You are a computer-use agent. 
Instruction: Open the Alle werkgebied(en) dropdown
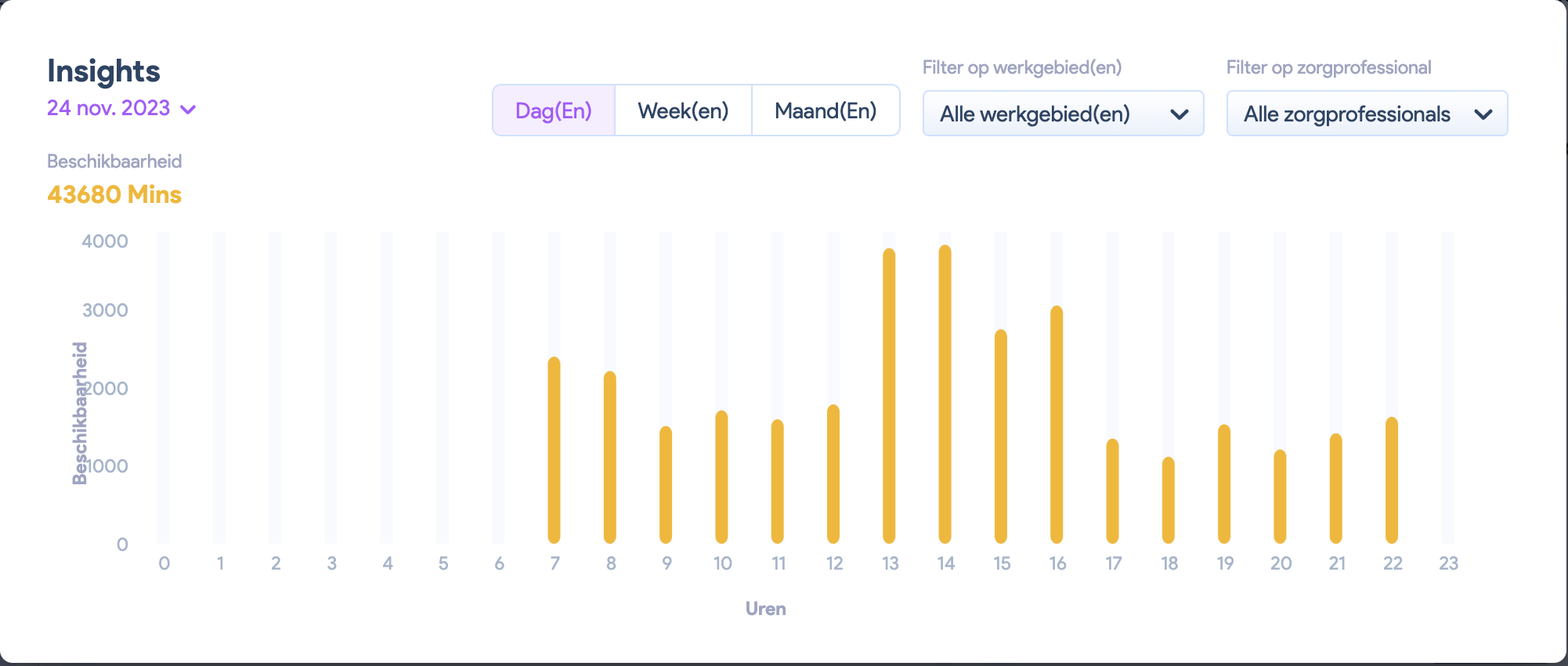[x=1062, y=114]
